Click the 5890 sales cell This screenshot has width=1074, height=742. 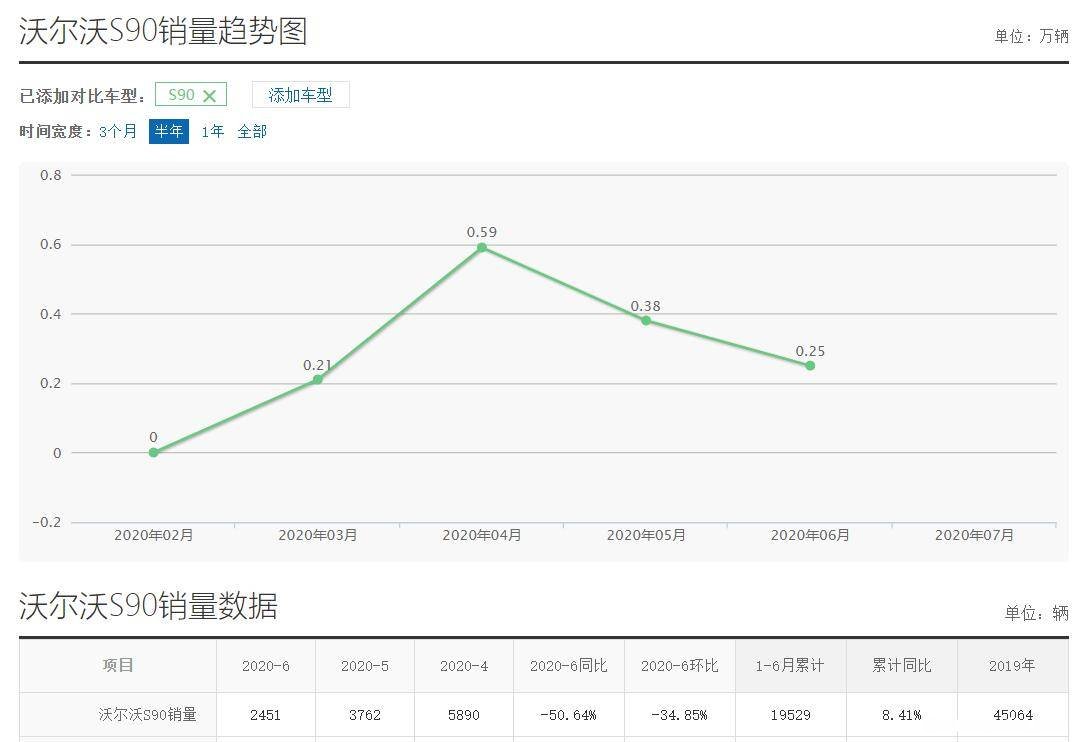point(464,715)
